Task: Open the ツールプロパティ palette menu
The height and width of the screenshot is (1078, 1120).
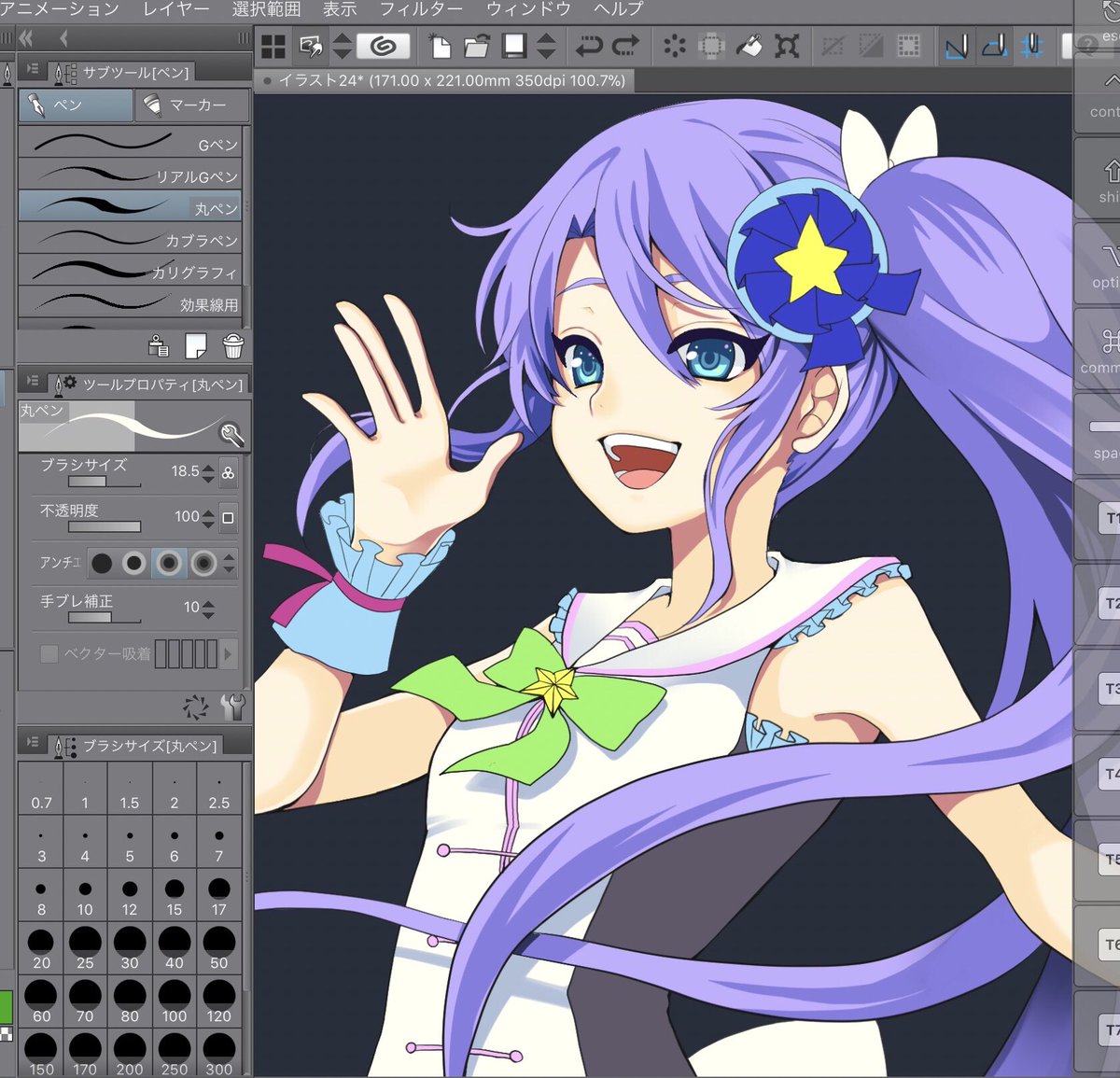Action: click(33, 382)
